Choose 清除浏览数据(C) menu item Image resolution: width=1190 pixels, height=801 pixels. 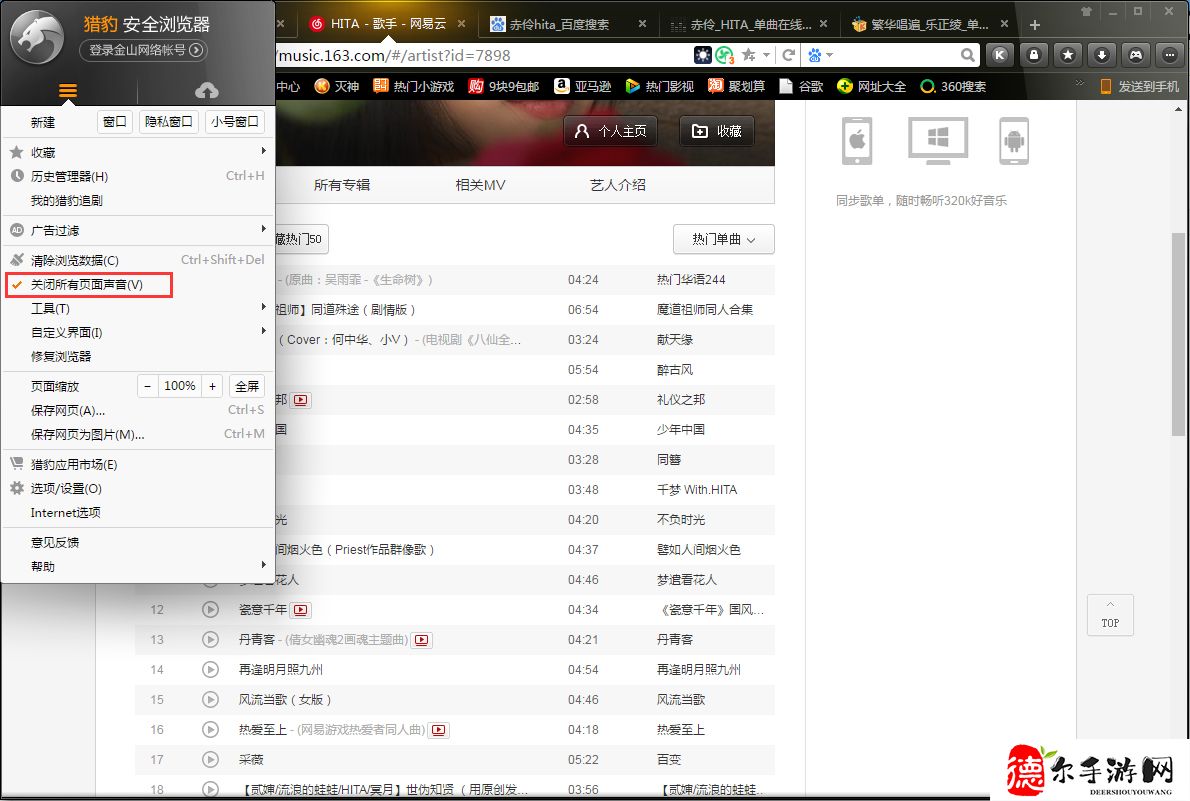[137, 260]
